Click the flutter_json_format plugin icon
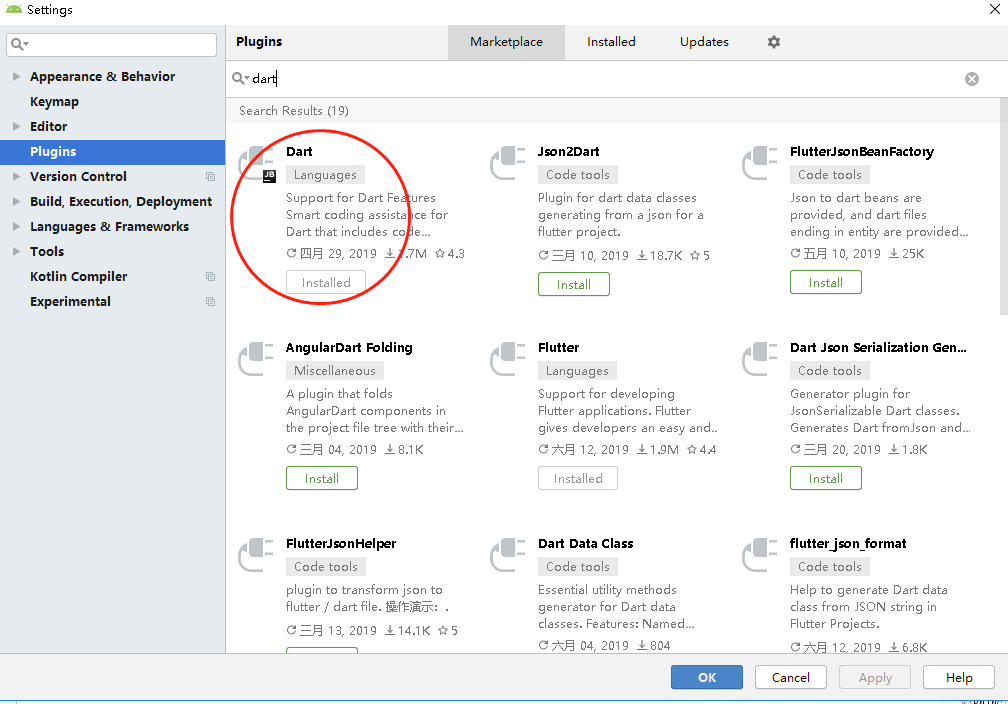1008x704 pixels. pyautogui.click(x=760, y=555)
